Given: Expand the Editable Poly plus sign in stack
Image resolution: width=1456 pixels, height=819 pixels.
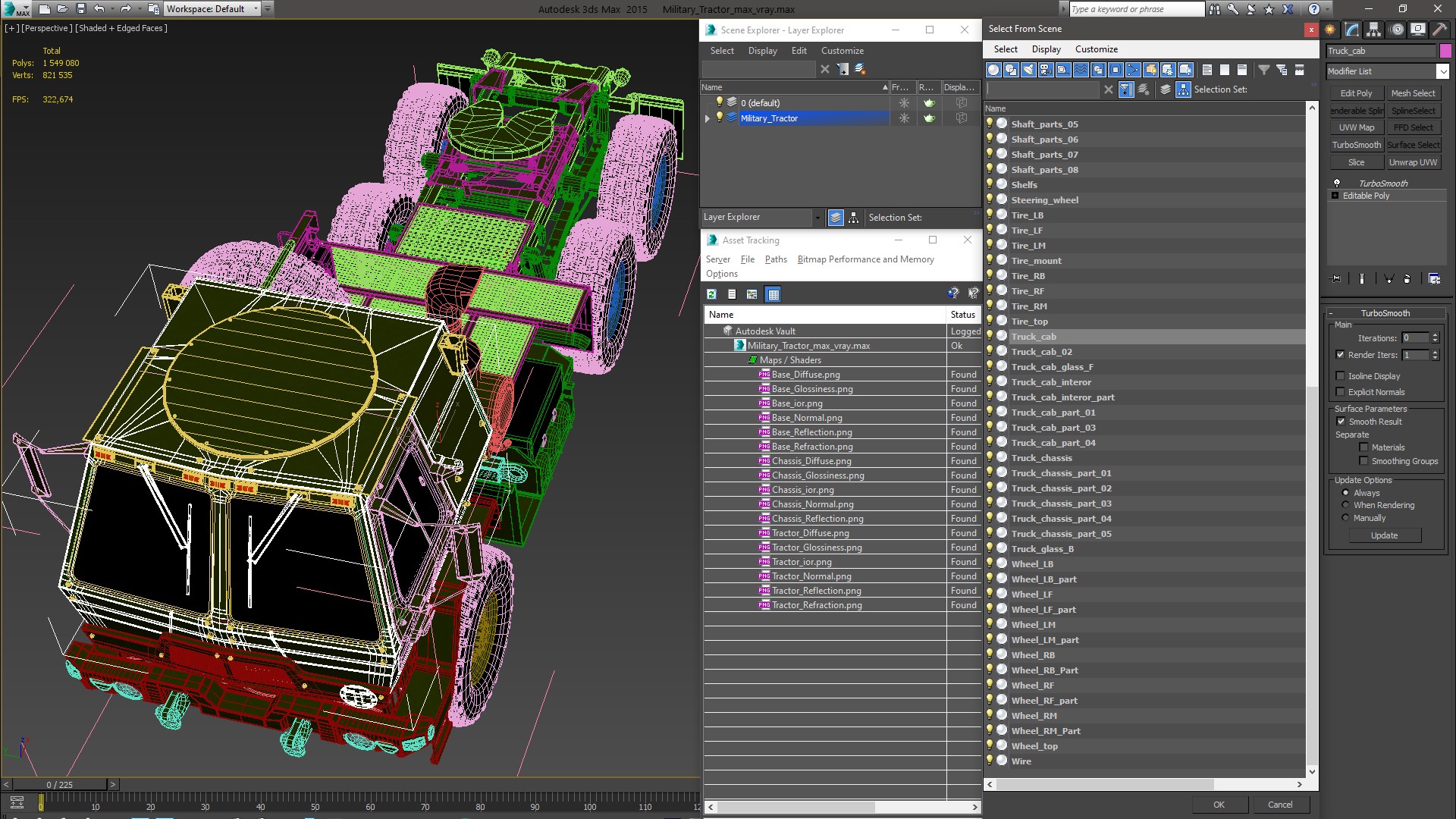Looking at the screenshot, I should (x=1335, y=196).
